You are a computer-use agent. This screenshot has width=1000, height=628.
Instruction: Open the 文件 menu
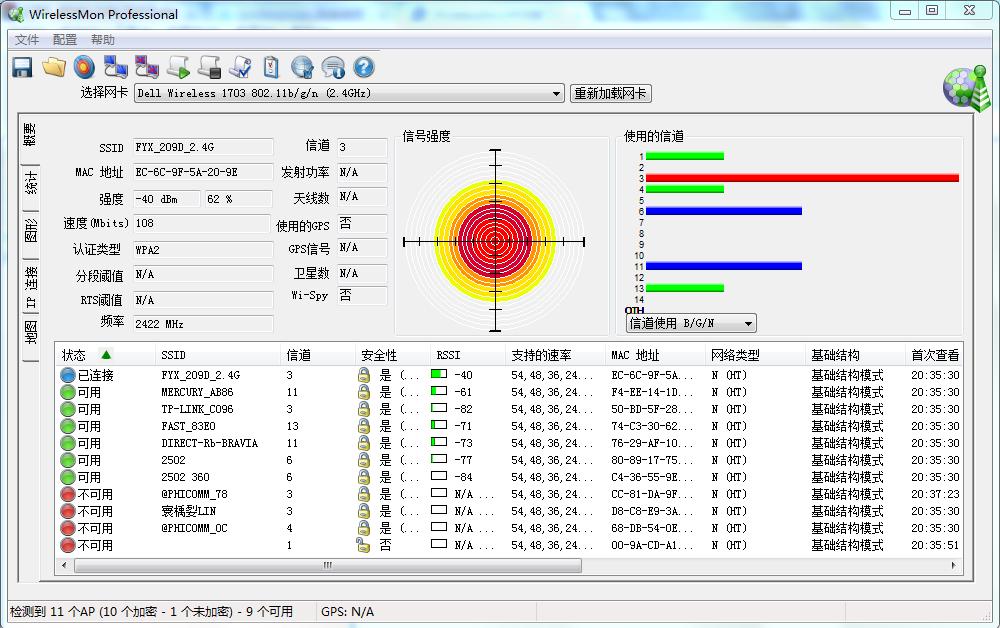point(27,40)
